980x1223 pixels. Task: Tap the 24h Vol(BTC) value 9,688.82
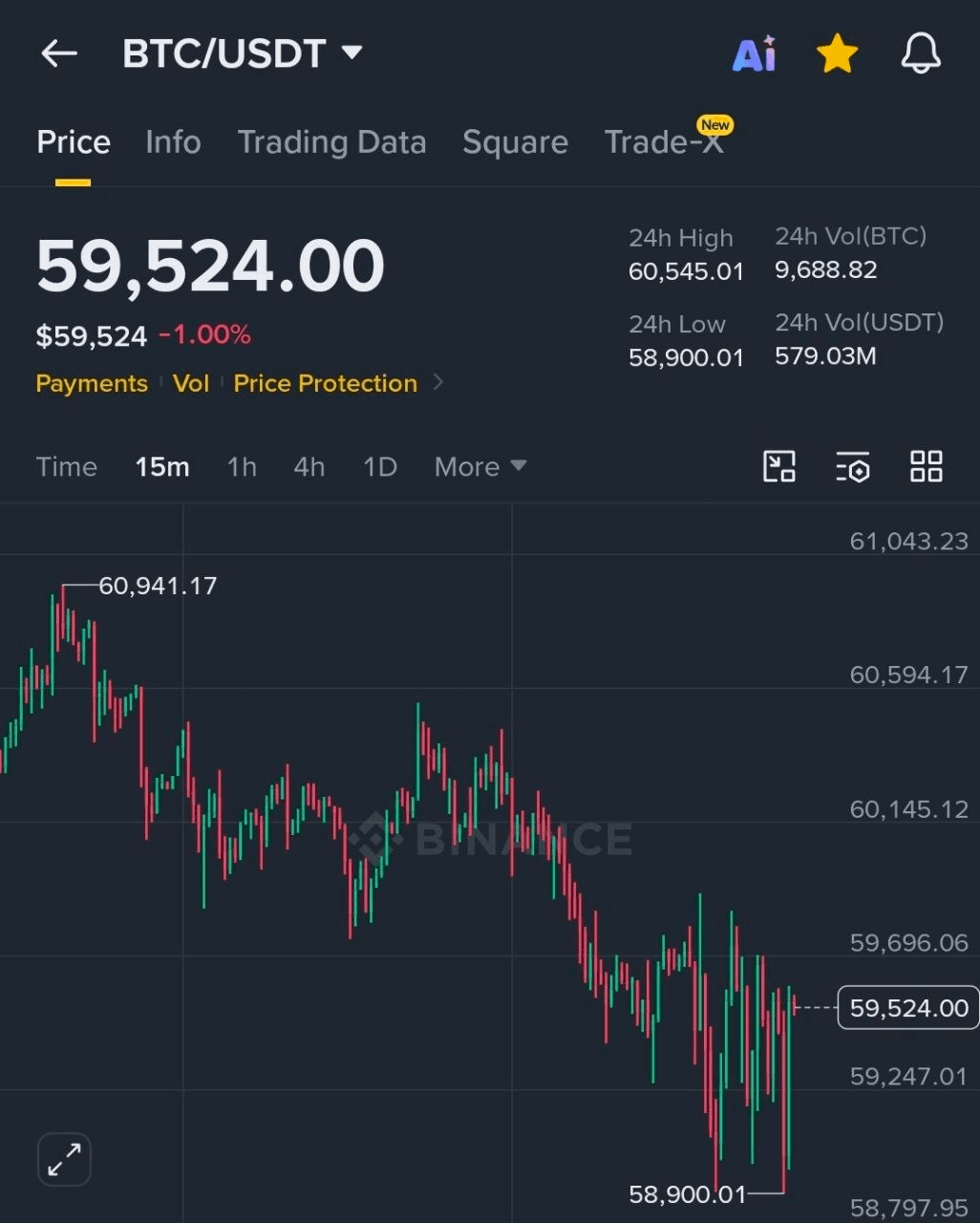[x=826, y=269]
